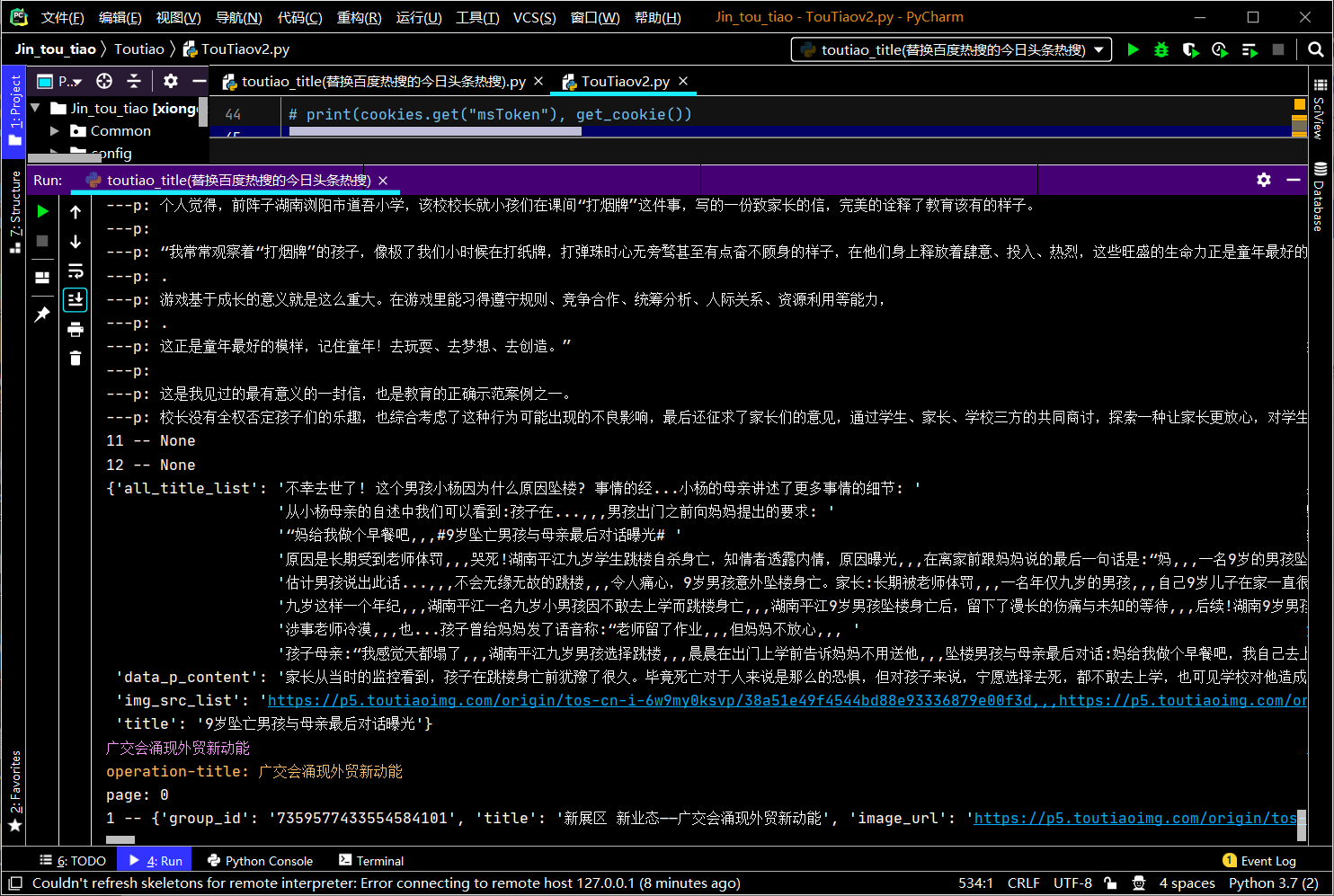Click the grey stop icon in main toolbar
Viewport: 1334px width, 896px height.
point(1278,50)
